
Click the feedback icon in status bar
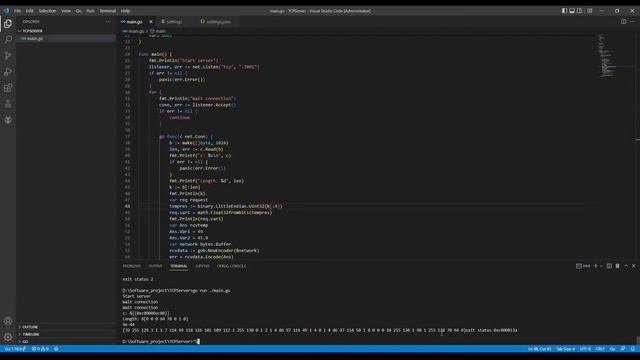pos(623,349)
